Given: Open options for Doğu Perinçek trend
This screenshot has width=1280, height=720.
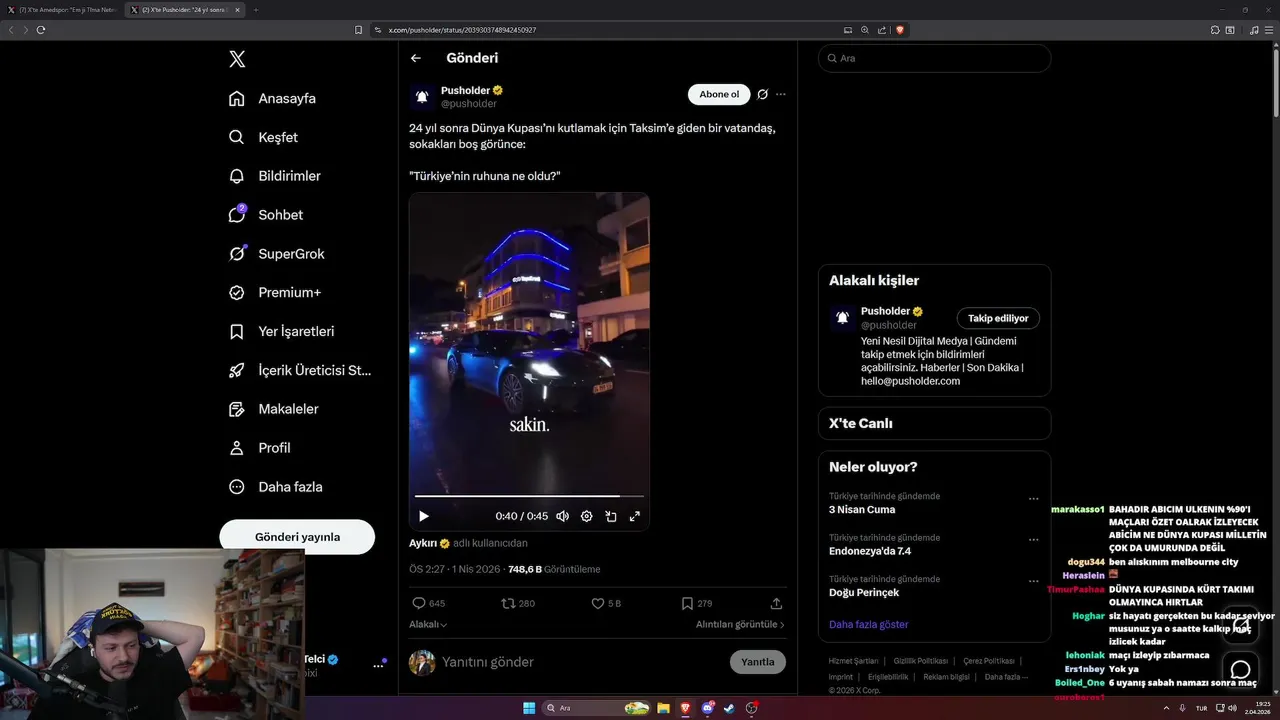Looking at the screenshot, I should (x=1034, y=581).
